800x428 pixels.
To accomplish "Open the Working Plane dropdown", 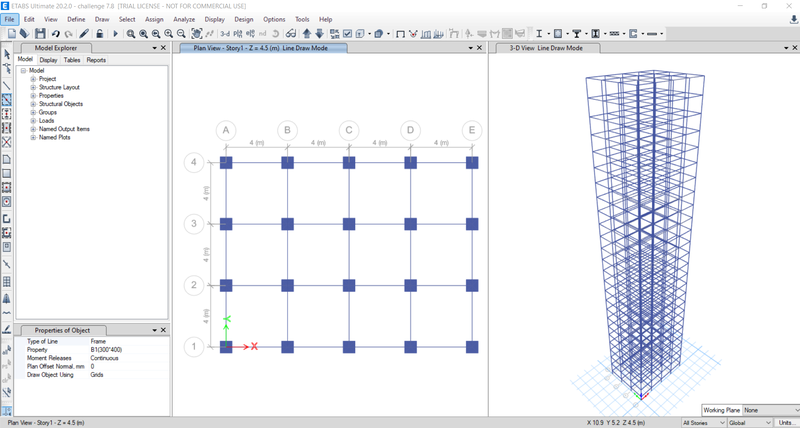I will click(771, 410).
